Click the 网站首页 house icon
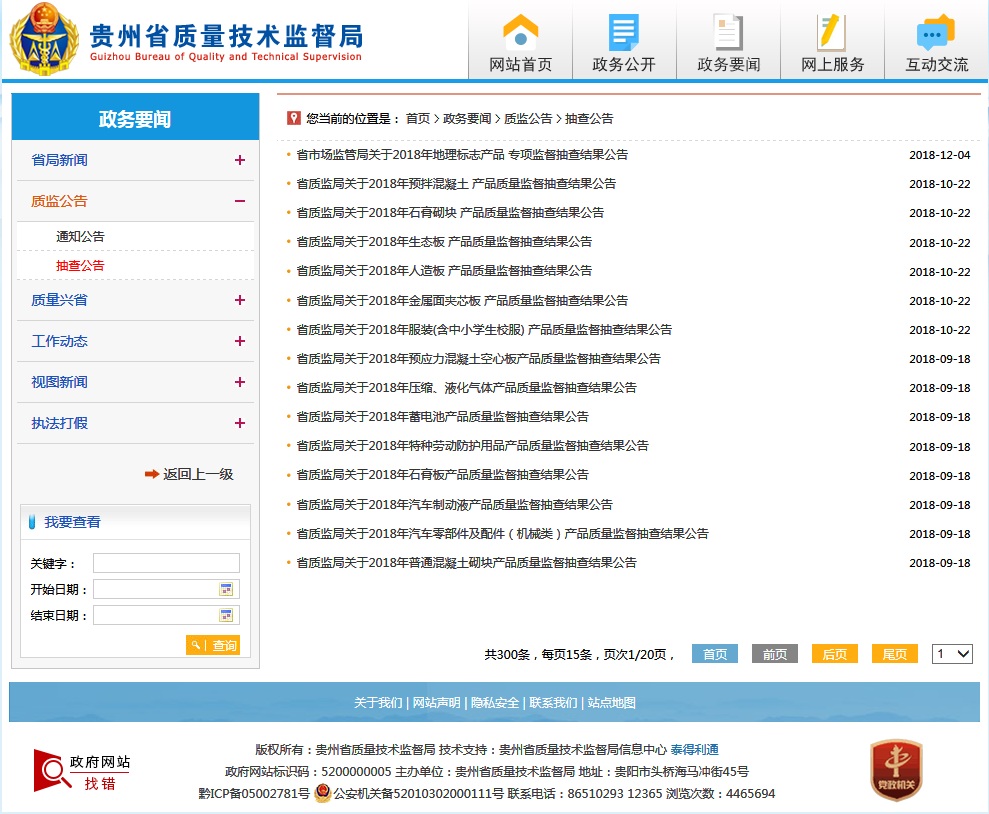 coord(520,32)
